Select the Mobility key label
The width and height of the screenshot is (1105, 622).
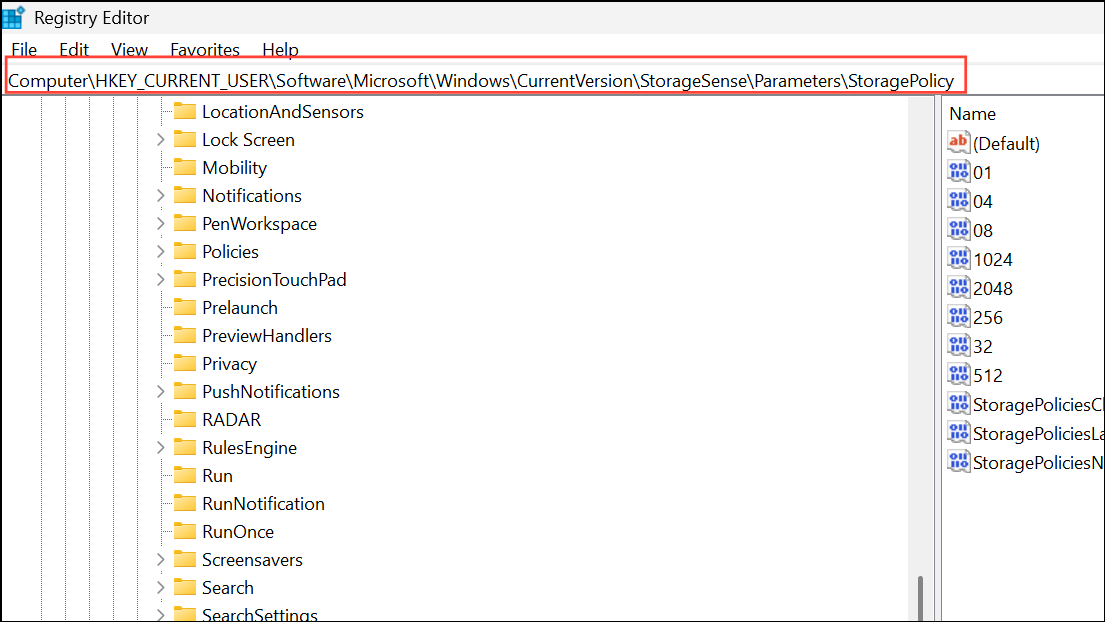click(x=235, y=168)
